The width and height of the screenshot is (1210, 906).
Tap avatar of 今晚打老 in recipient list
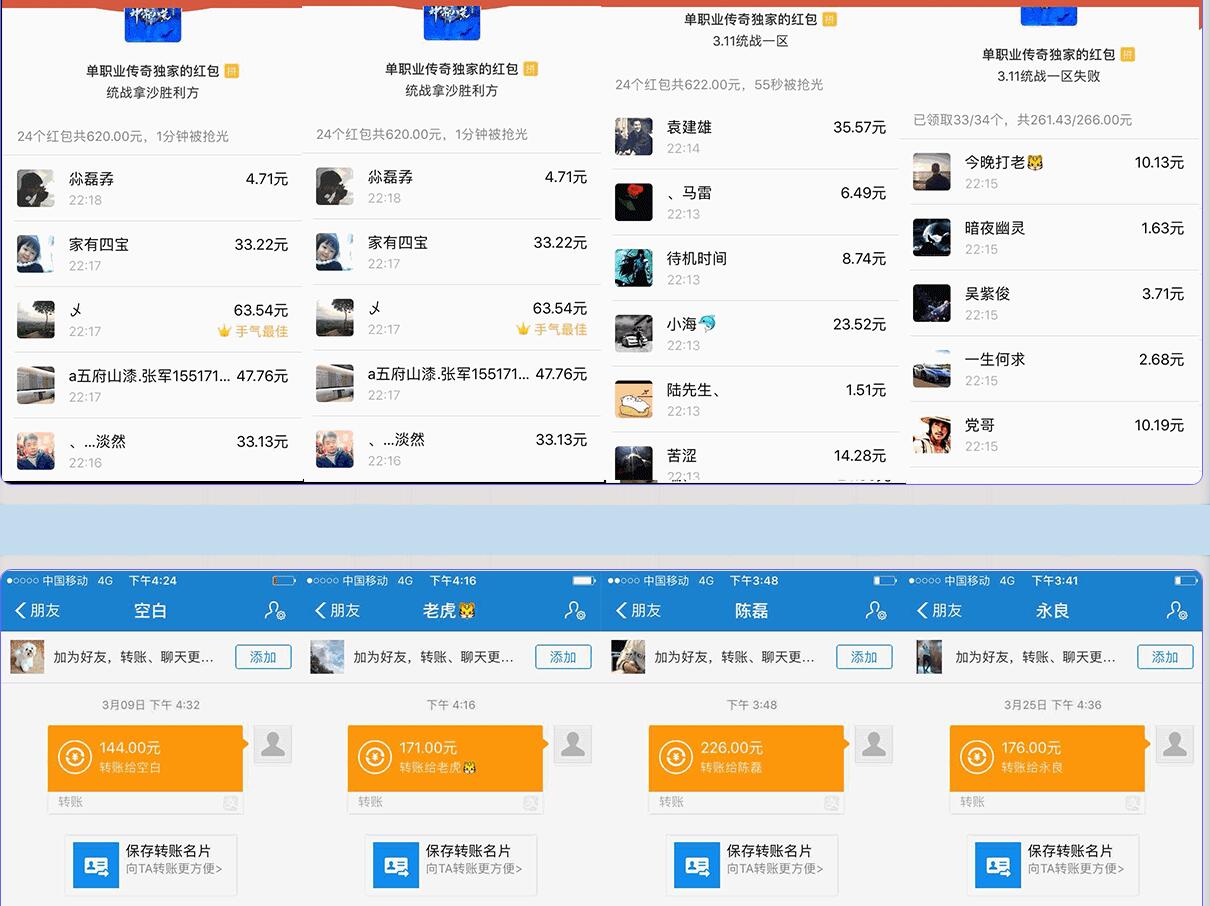tap(932, 171)
